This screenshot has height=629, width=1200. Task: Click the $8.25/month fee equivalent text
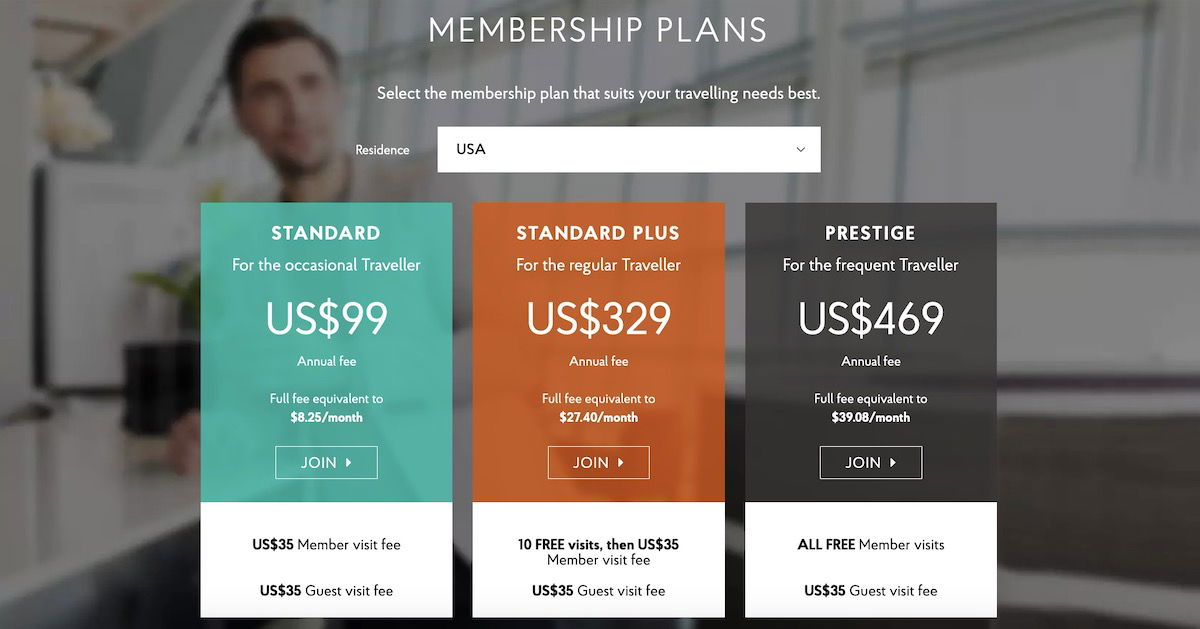point(326,417)
